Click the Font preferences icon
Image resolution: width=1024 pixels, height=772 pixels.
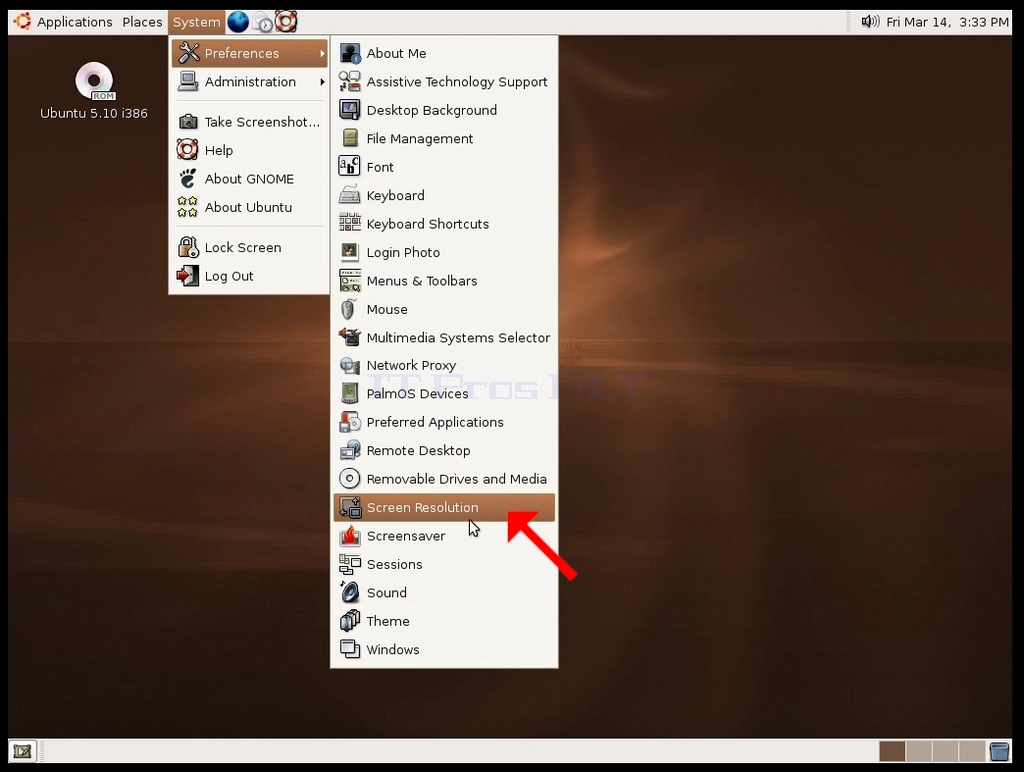350,167
